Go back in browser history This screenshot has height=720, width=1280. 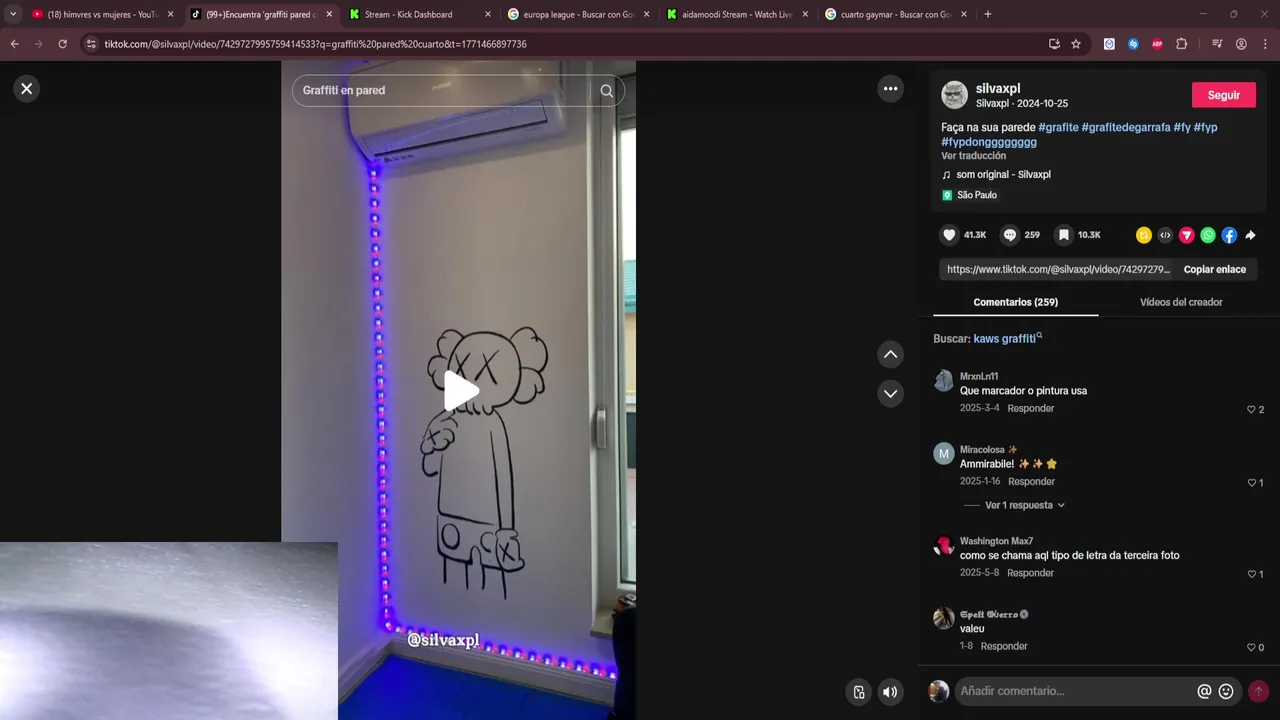tap(15, 44)
